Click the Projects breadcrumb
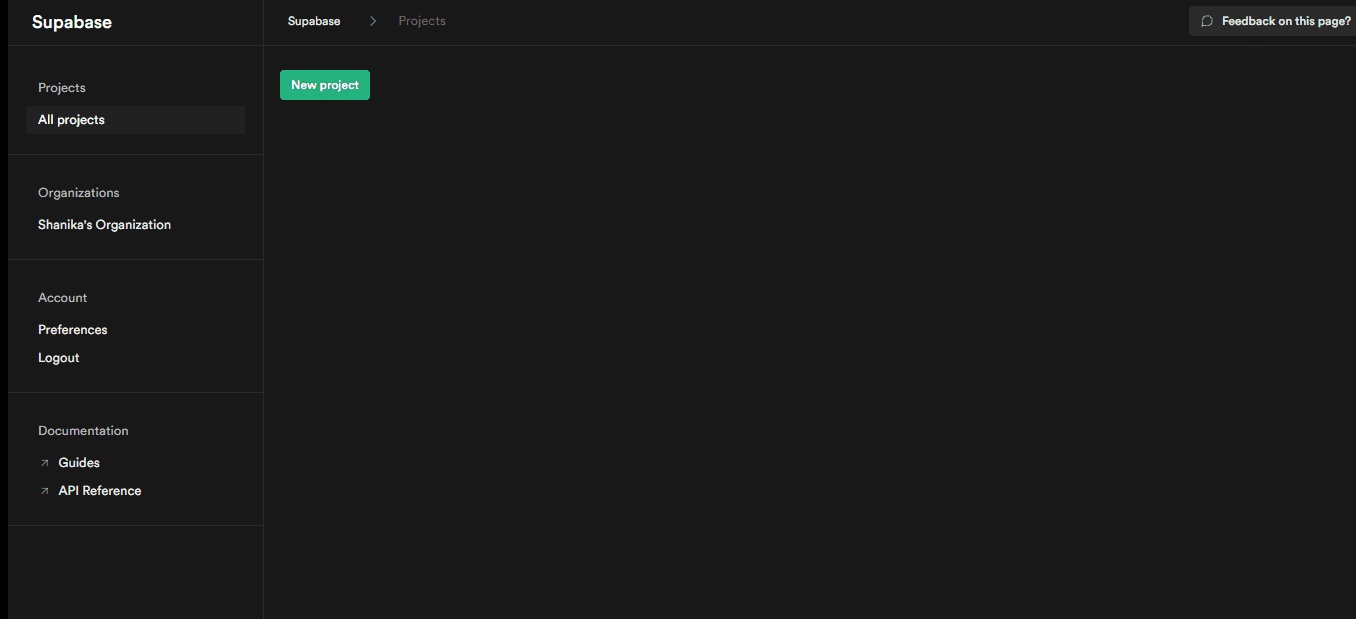Screen dimensions: 1356x619 [422, 21]
